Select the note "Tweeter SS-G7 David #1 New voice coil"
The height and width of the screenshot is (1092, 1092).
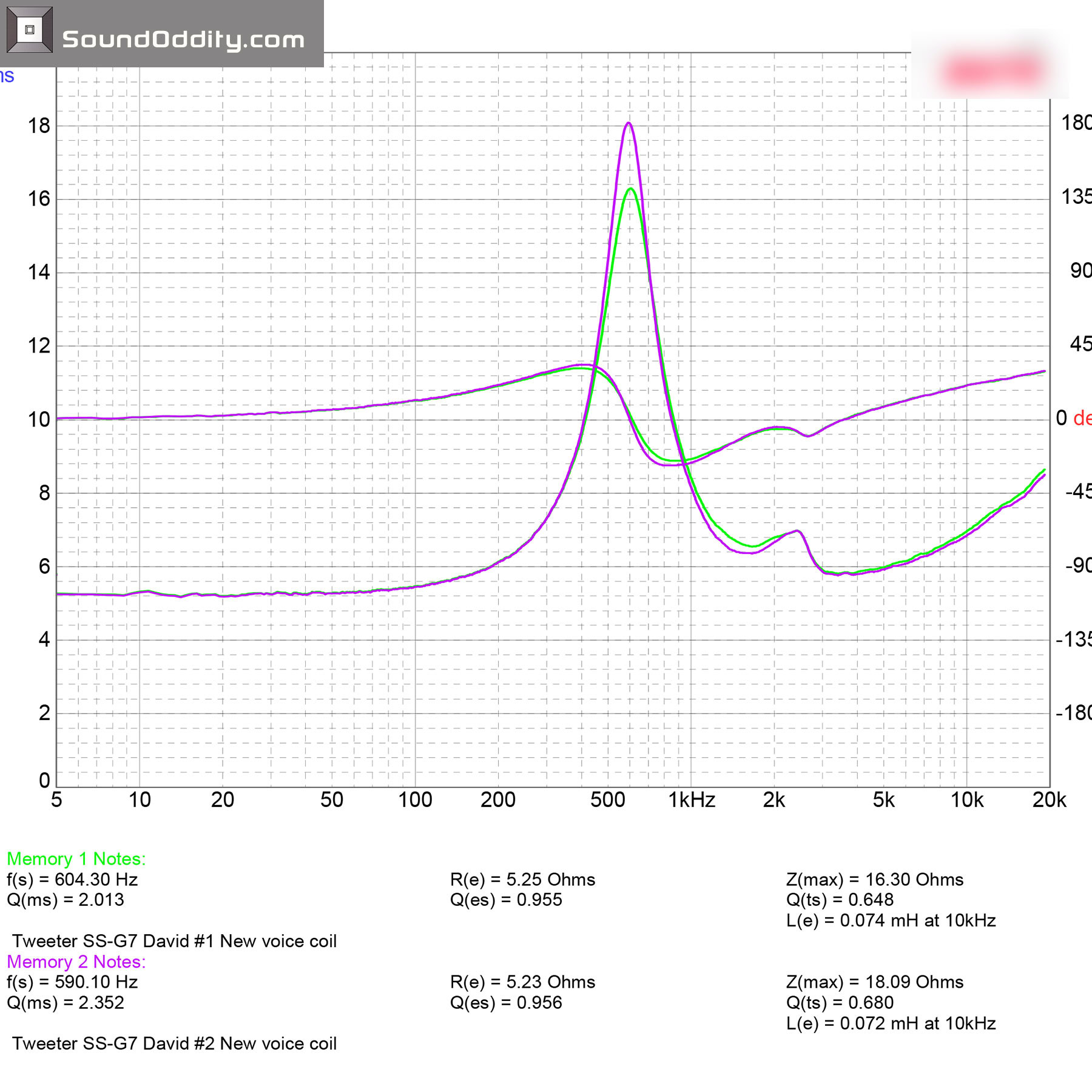click(x=174, y=941)
